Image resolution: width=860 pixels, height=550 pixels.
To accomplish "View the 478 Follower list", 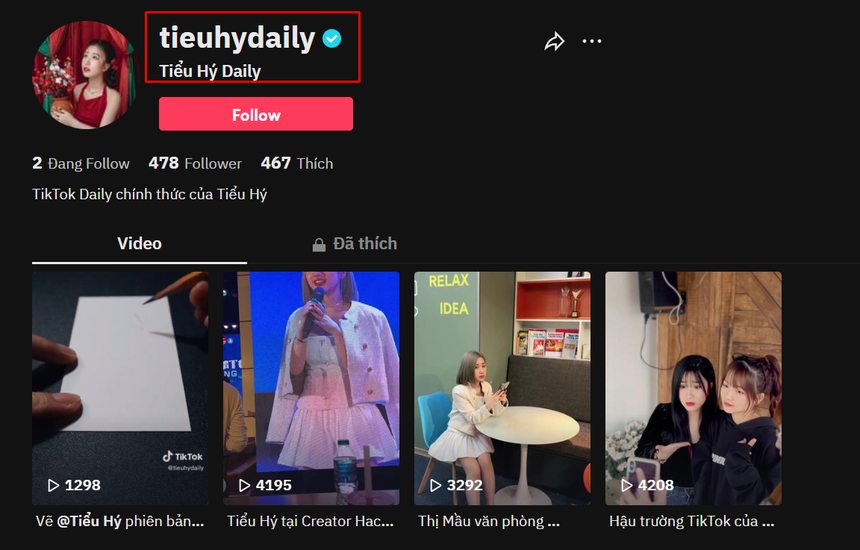I will pyautogui.click(x=195, y=163).
